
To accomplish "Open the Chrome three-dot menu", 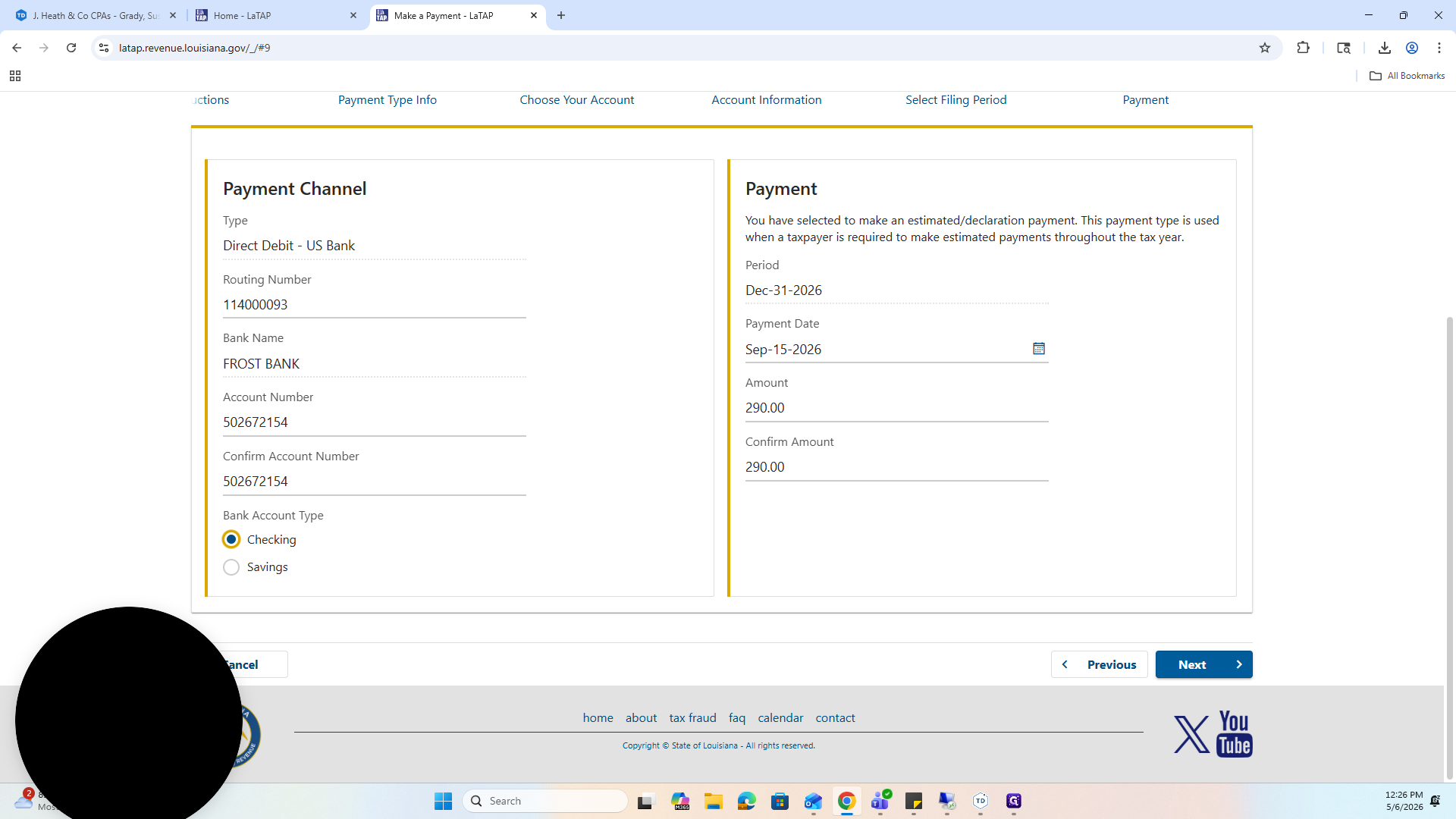I will (x=1439, y=48).
